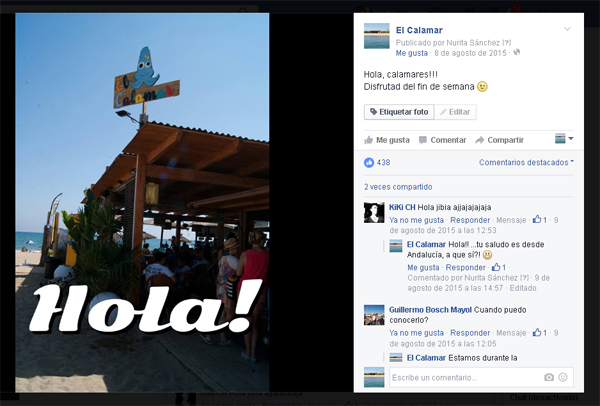Click the Etiquetar foto button
The width and height of the screenshot is (600, 406).
399,112
